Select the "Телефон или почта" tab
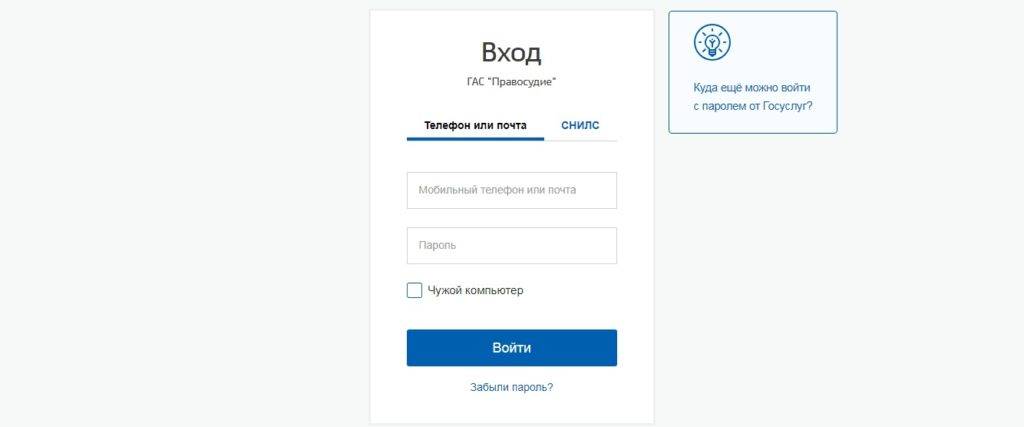Screen dimensions: 1024x427 475,126
